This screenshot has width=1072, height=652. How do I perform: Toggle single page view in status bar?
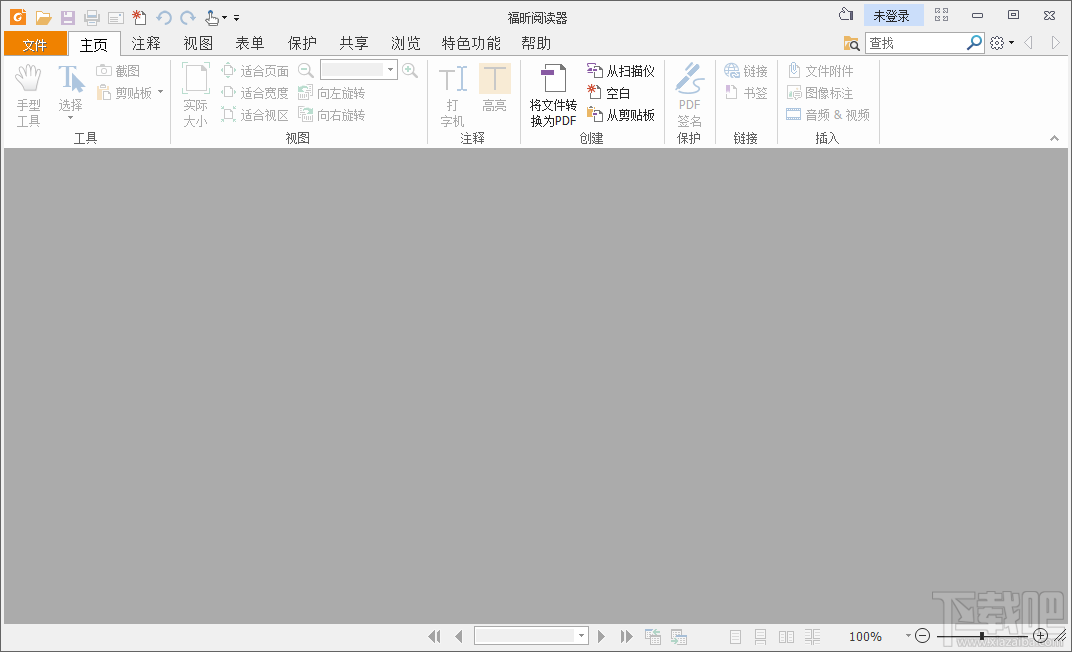(735, 636)
